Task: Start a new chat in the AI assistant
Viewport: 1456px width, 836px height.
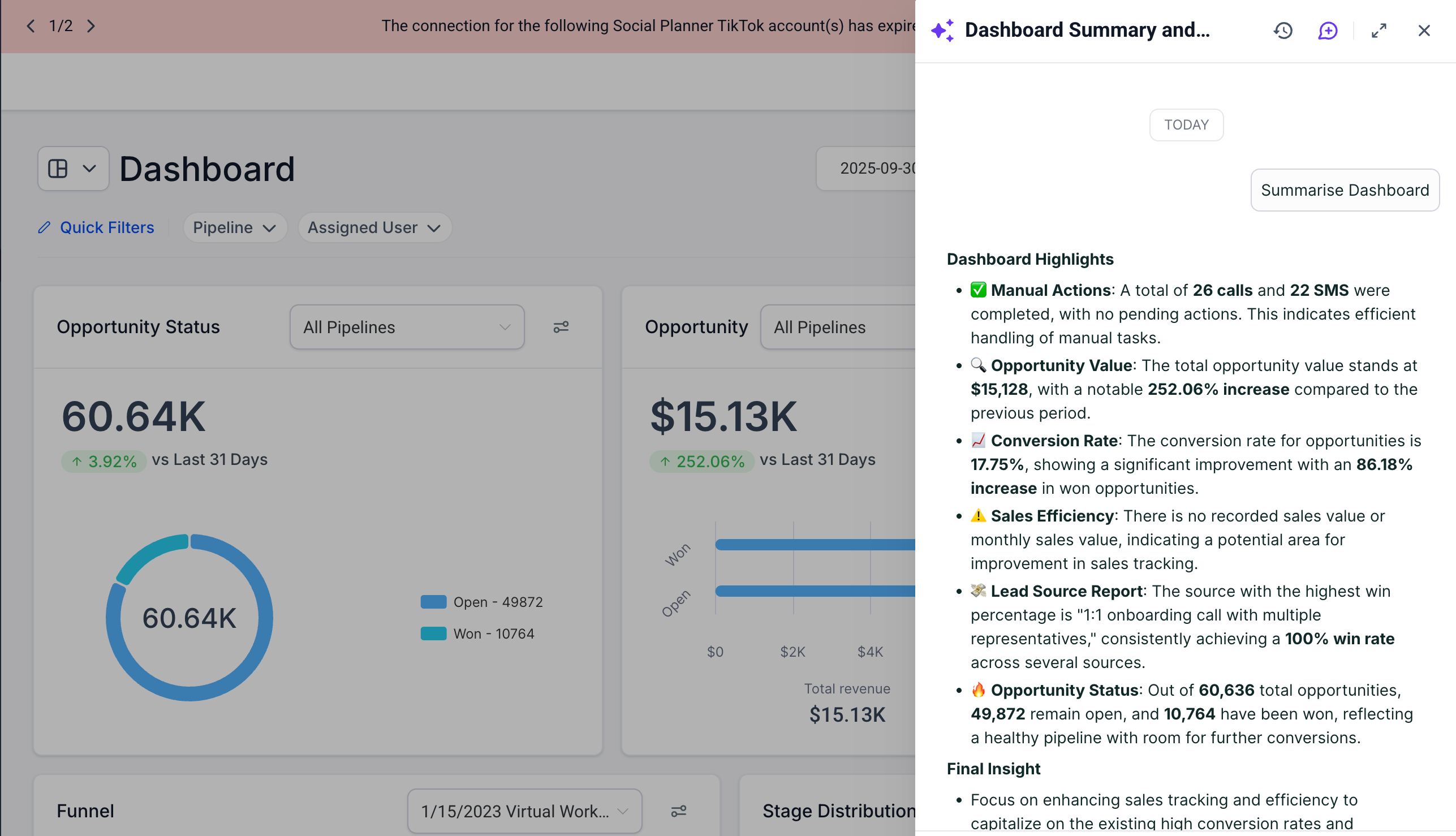Action: click(1328, 31)
